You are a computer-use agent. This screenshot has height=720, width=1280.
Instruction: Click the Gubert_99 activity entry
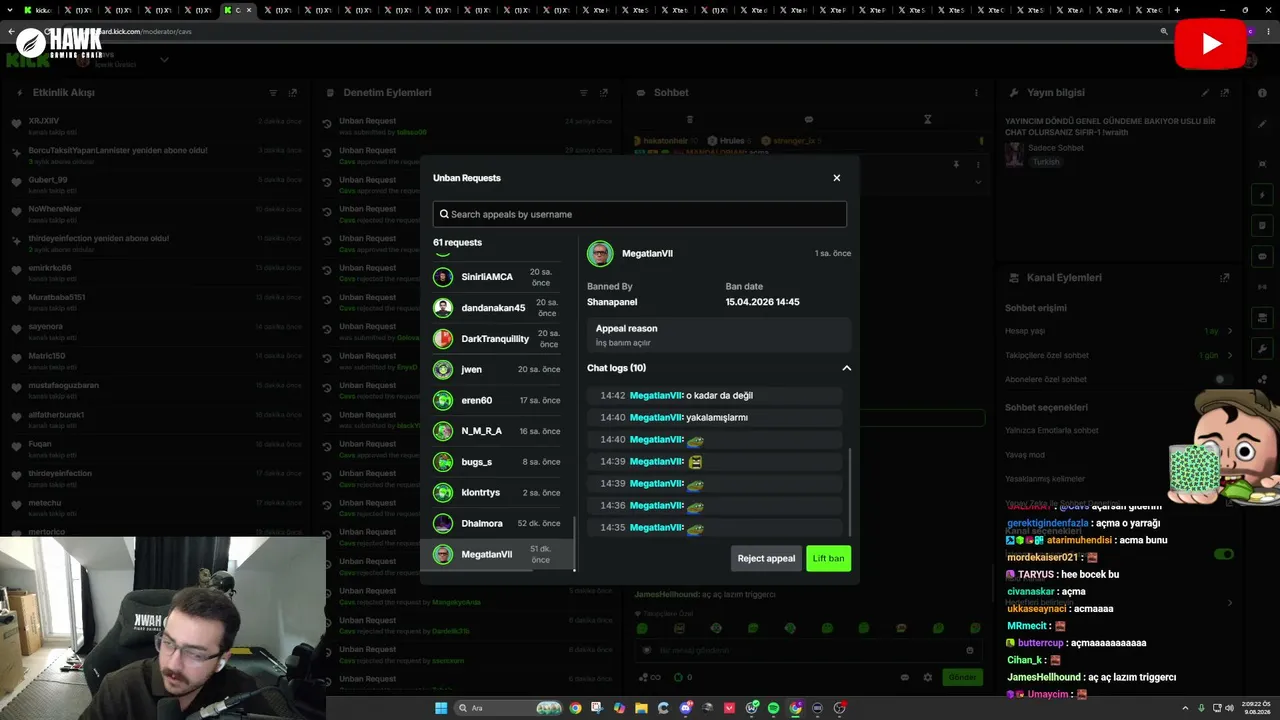pyautogui.click(x=155, y=184)
